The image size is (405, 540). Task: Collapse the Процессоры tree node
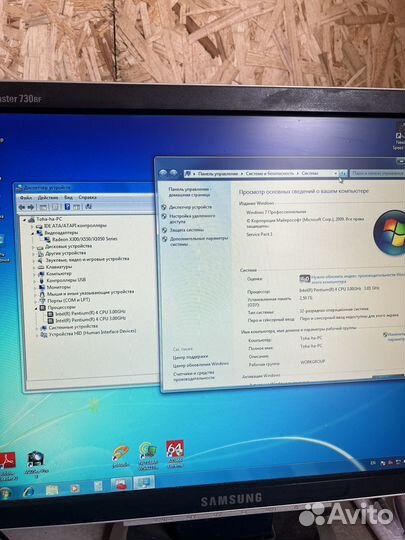point(36,308)
